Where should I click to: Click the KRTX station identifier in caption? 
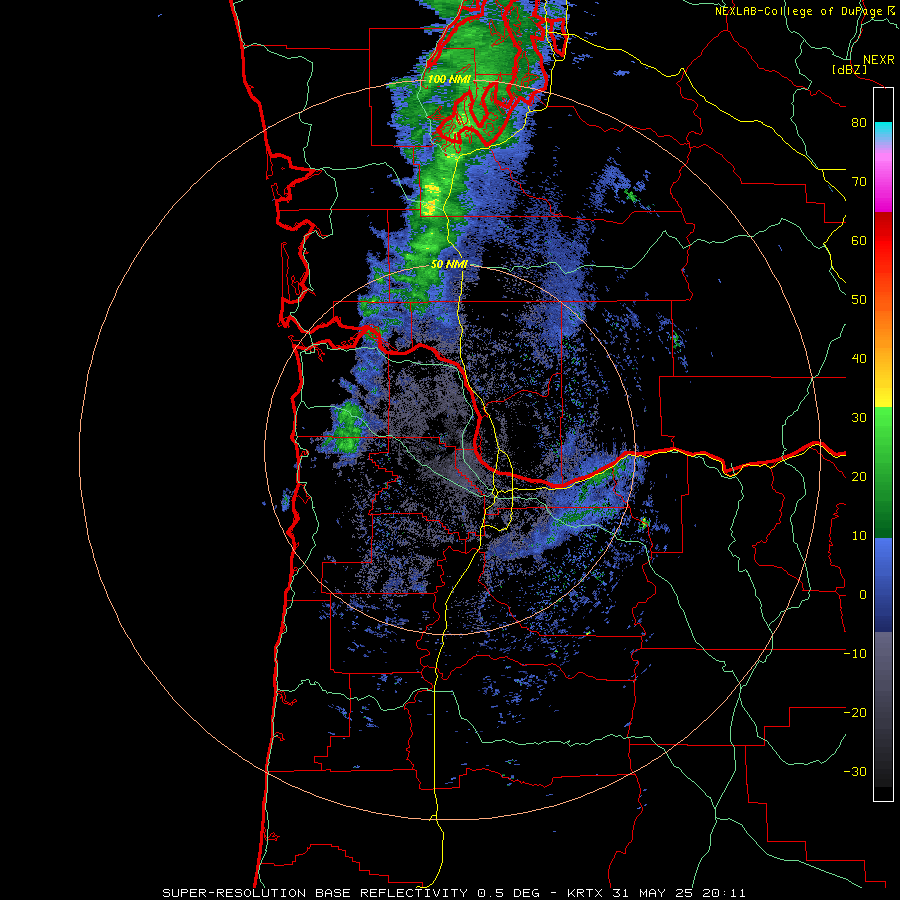click(586, 893)
